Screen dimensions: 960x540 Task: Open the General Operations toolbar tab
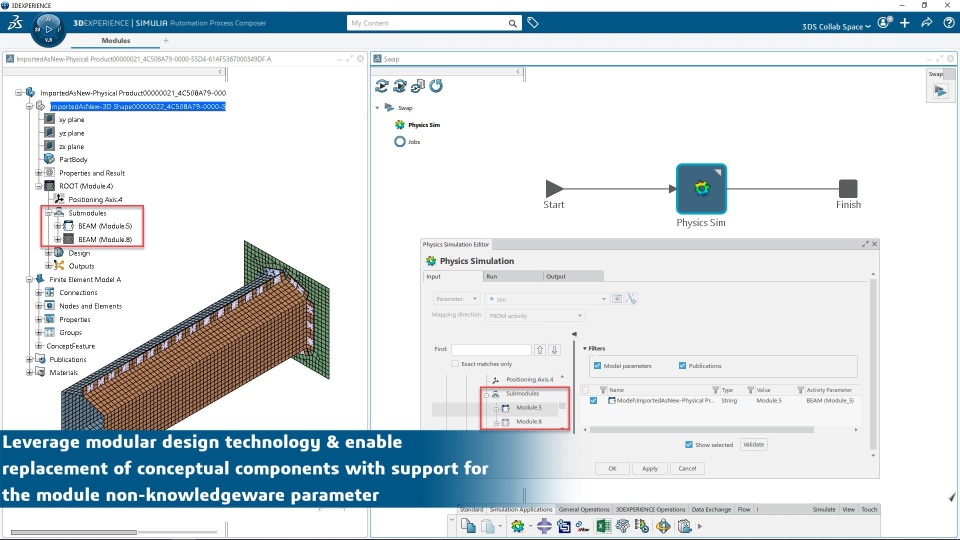[584, 509]
